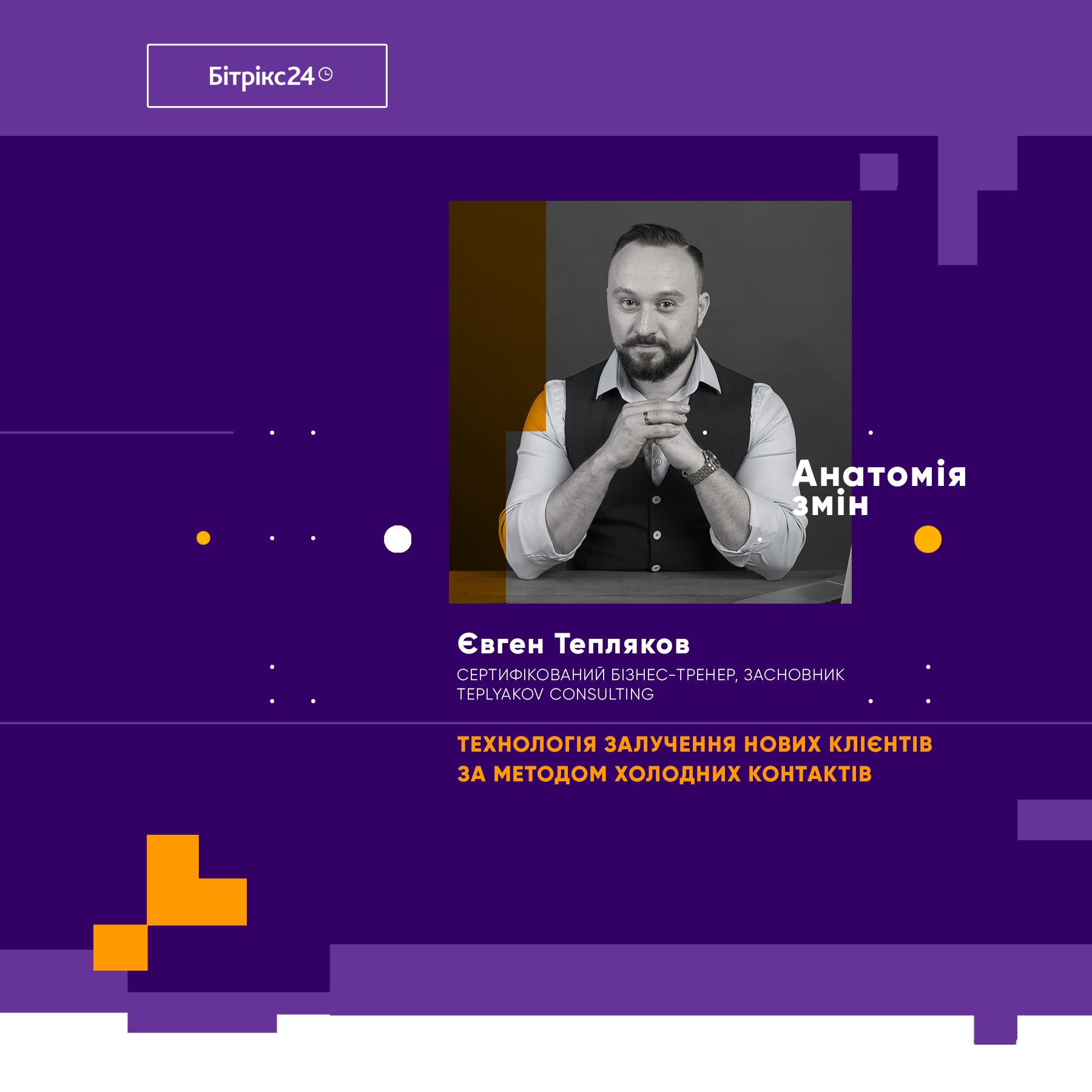Click the Бітрікс24 logo box
The height and width of the screenshot is (1092, 1092).
pyautogui.click(x=267, y=76)
